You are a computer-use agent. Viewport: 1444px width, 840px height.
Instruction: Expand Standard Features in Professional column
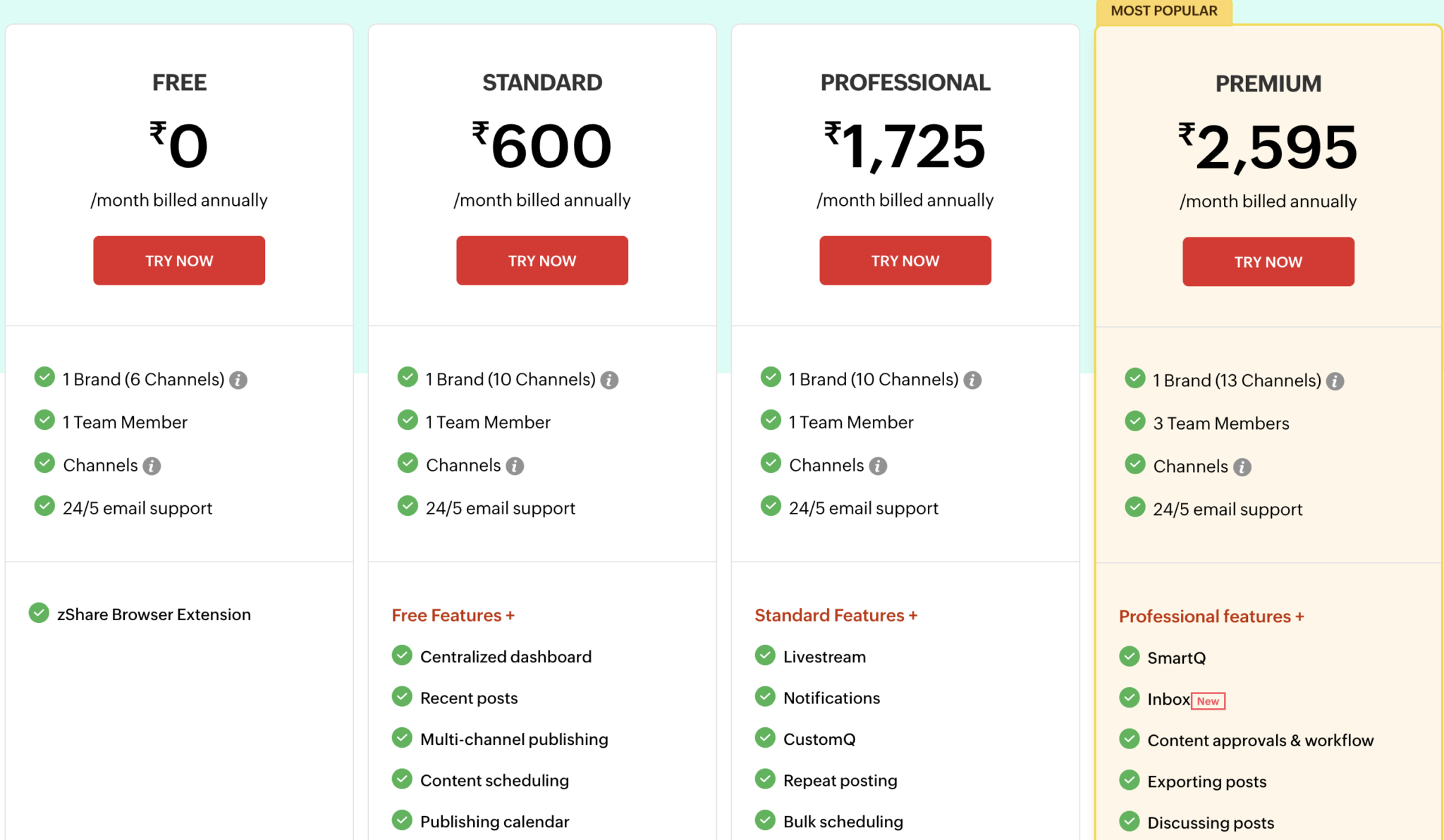click(x=836, y=614)
